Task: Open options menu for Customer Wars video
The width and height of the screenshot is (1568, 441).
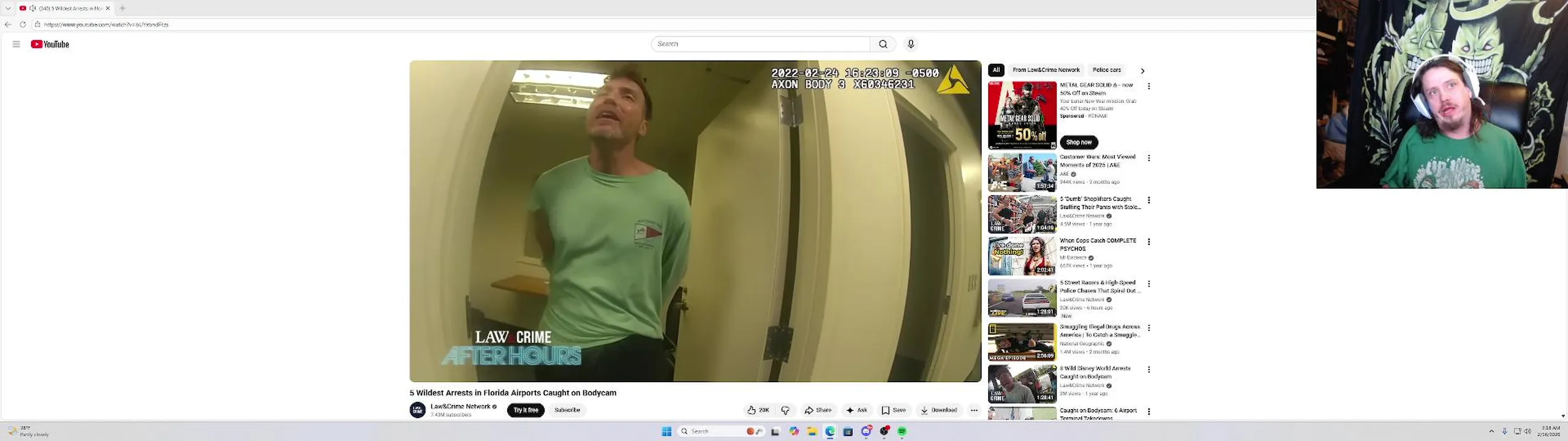Action: (1148, 158)
